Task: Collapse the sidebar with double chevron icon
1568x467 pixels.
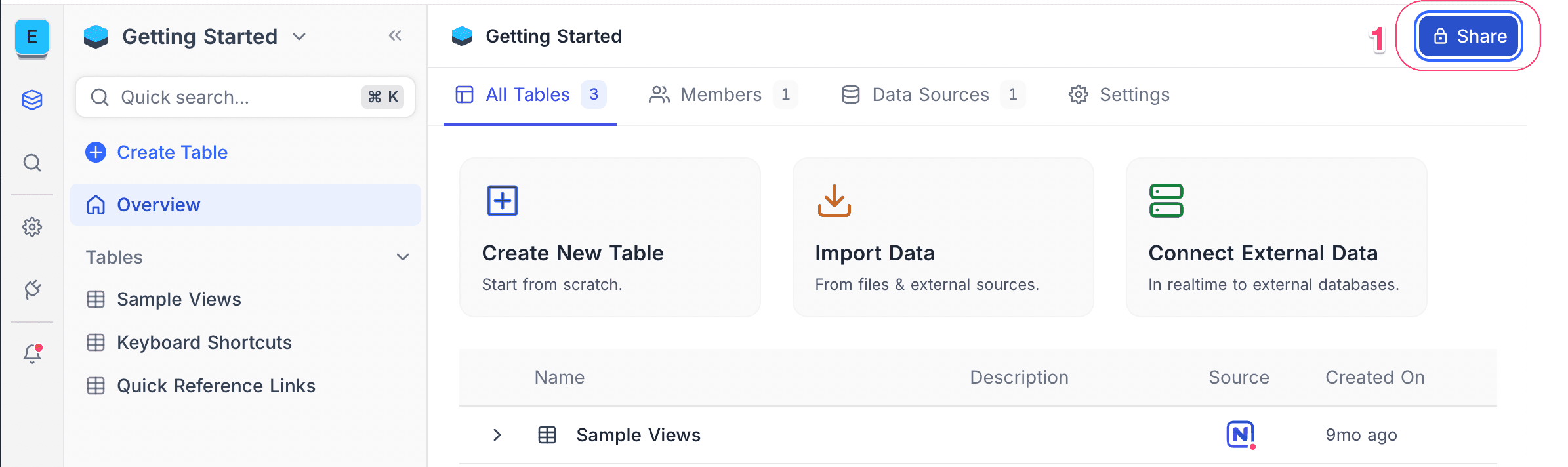Action: (x=394, y=36)
